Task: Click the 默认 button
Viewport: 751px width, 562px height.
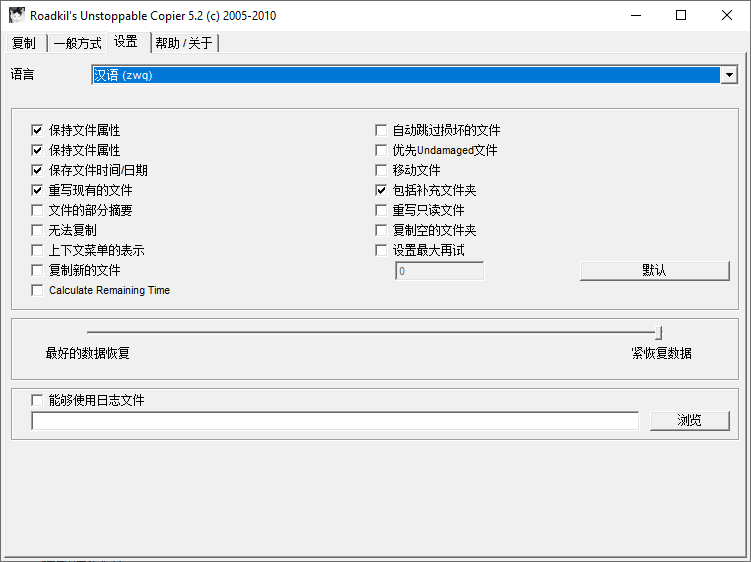Action: [x=655, y=271]
